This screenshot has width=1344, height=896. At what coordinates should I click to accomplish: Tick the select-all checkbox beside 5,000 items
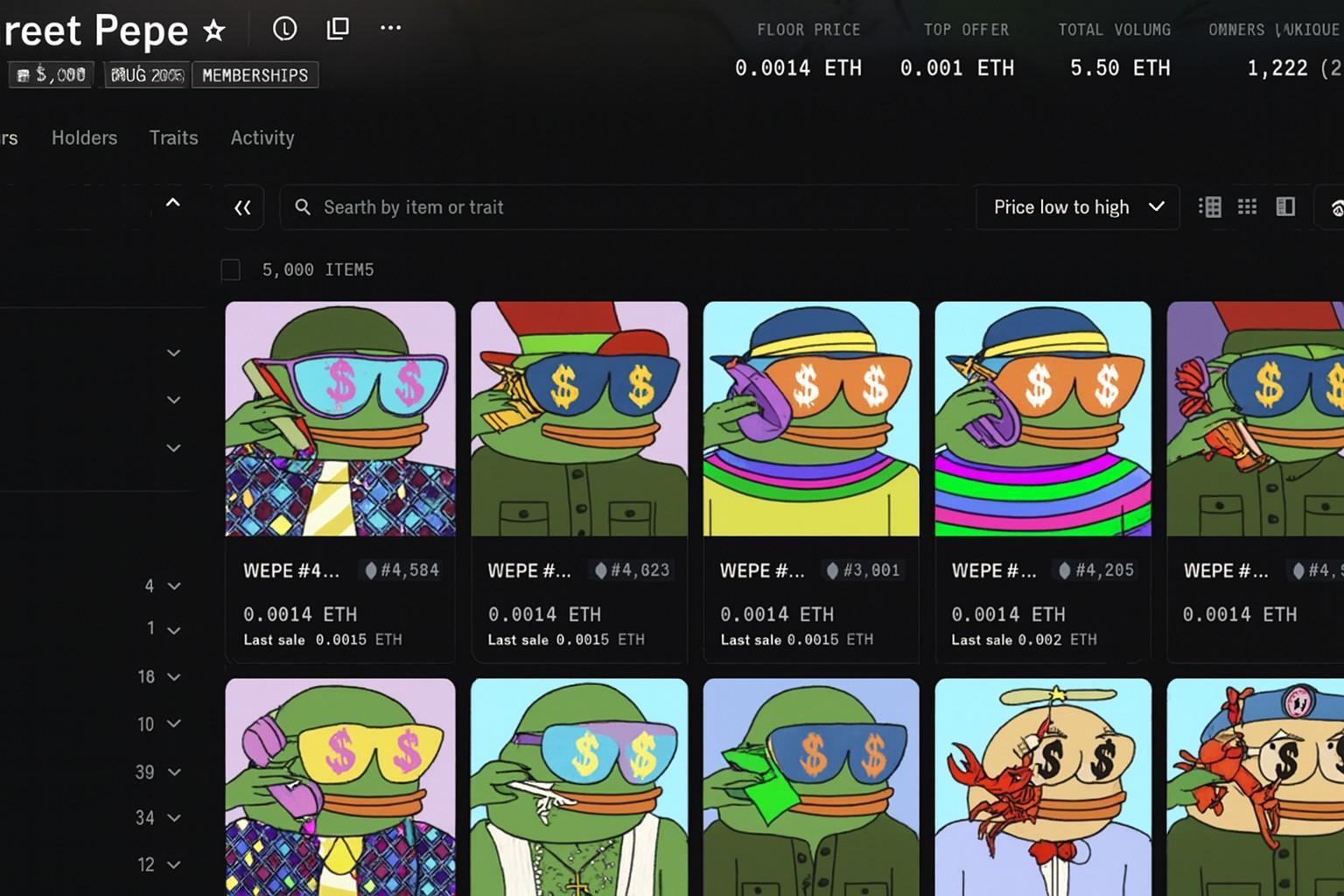(x=231, y=269)
